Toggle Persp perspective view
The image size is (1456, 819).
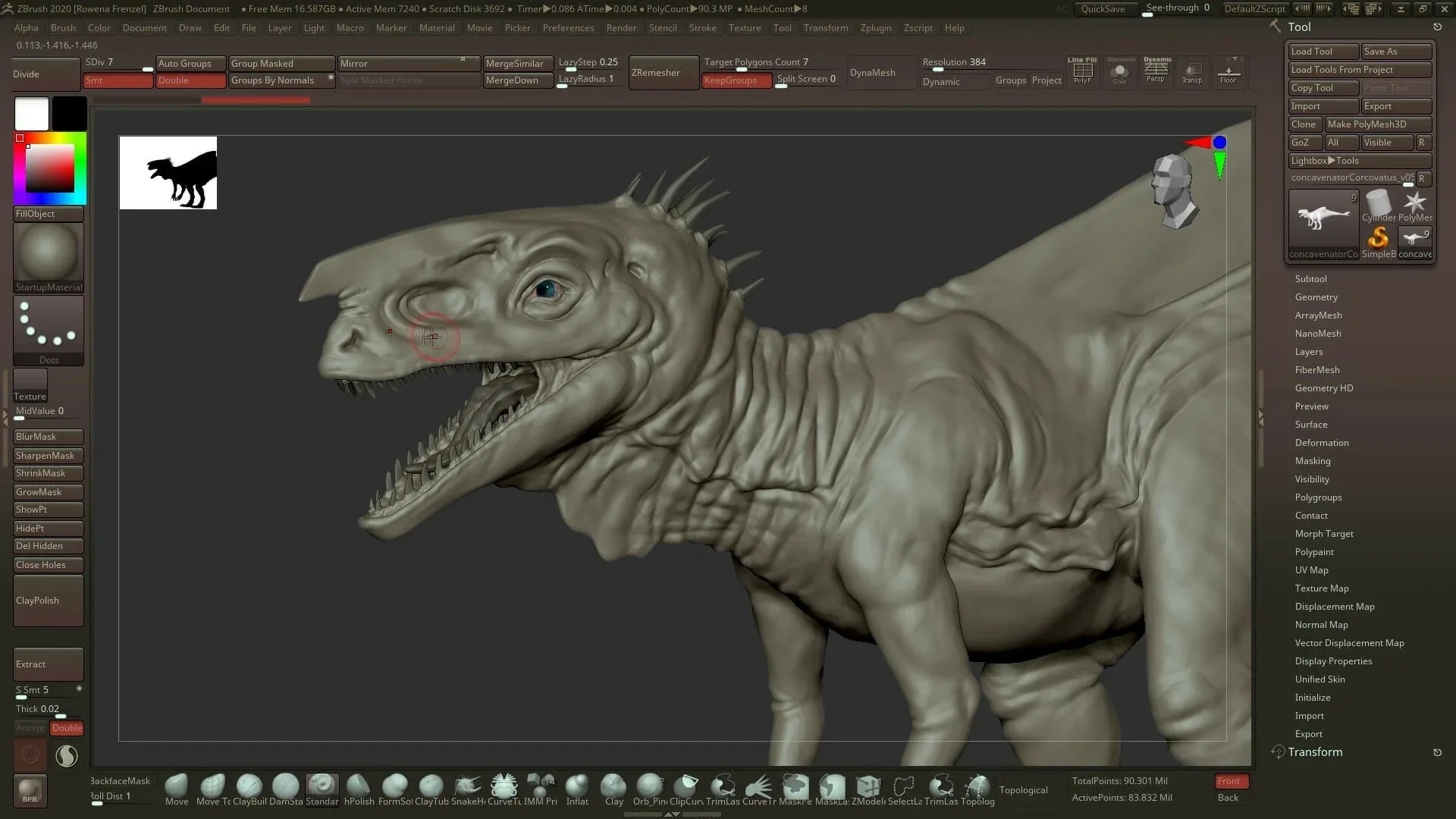(1156, 72)
